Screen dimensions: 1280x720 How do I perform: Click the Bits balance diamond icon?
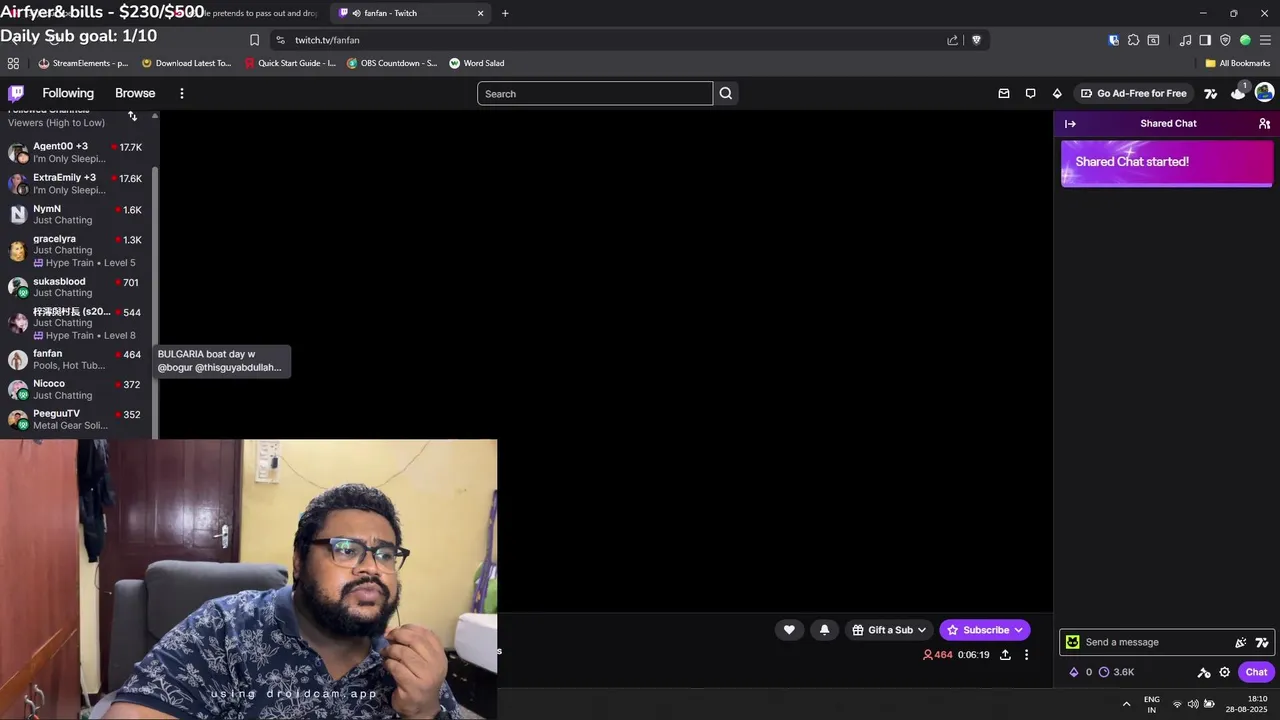coord(1074,672)
